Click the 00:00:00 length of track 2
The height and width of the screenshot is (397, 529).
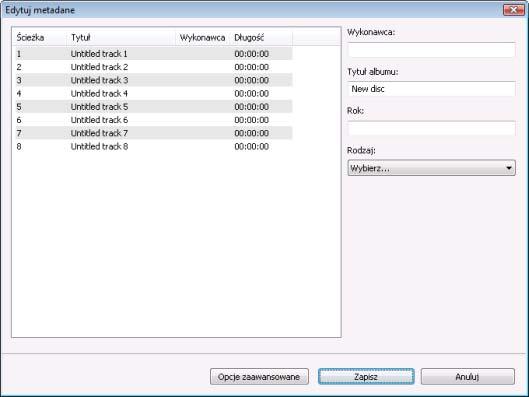point(252,67)
